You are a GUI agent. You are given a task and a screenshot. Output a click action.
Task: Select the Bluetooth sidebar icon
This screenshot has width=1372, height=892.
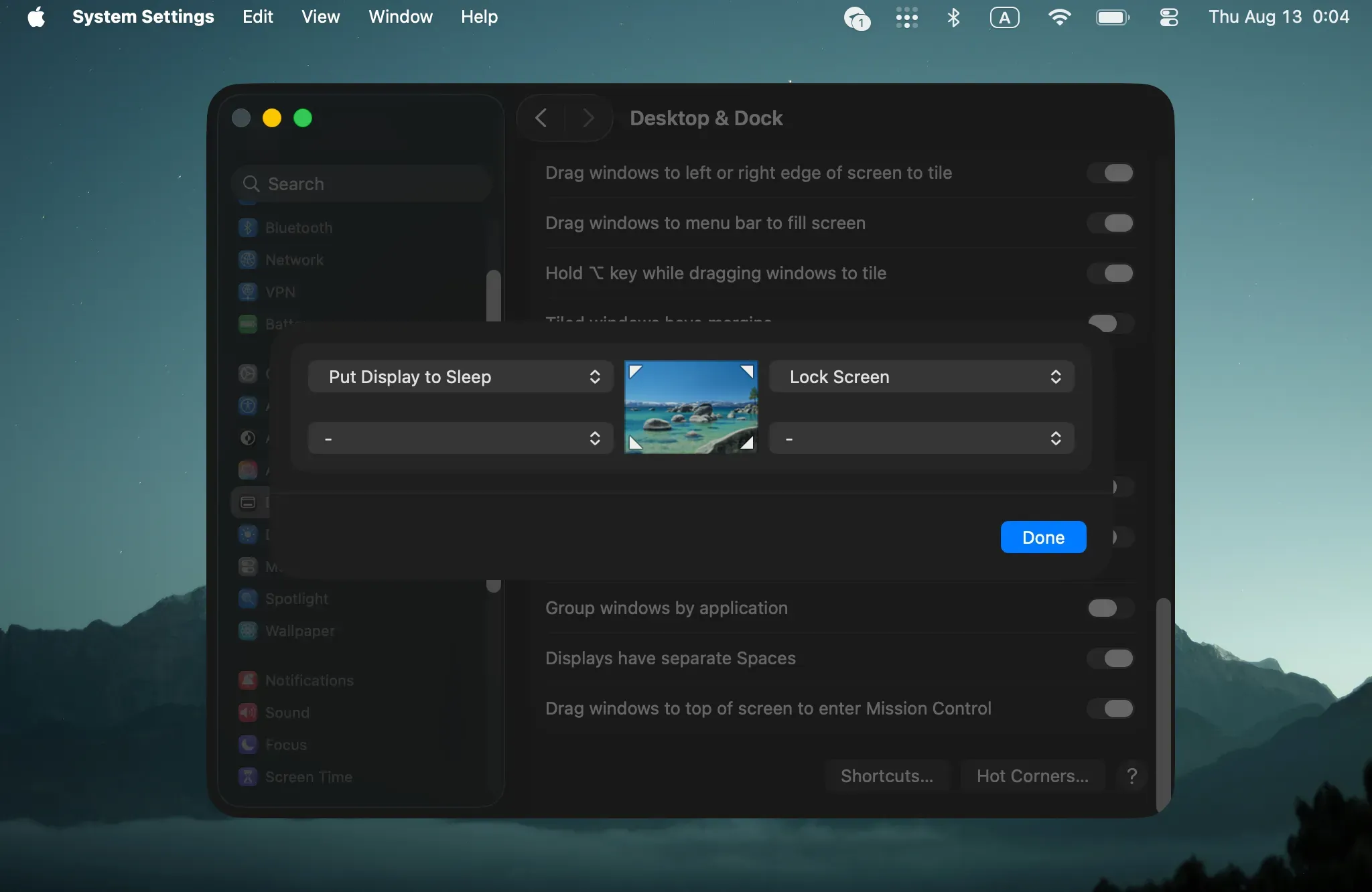pos(248,228)
